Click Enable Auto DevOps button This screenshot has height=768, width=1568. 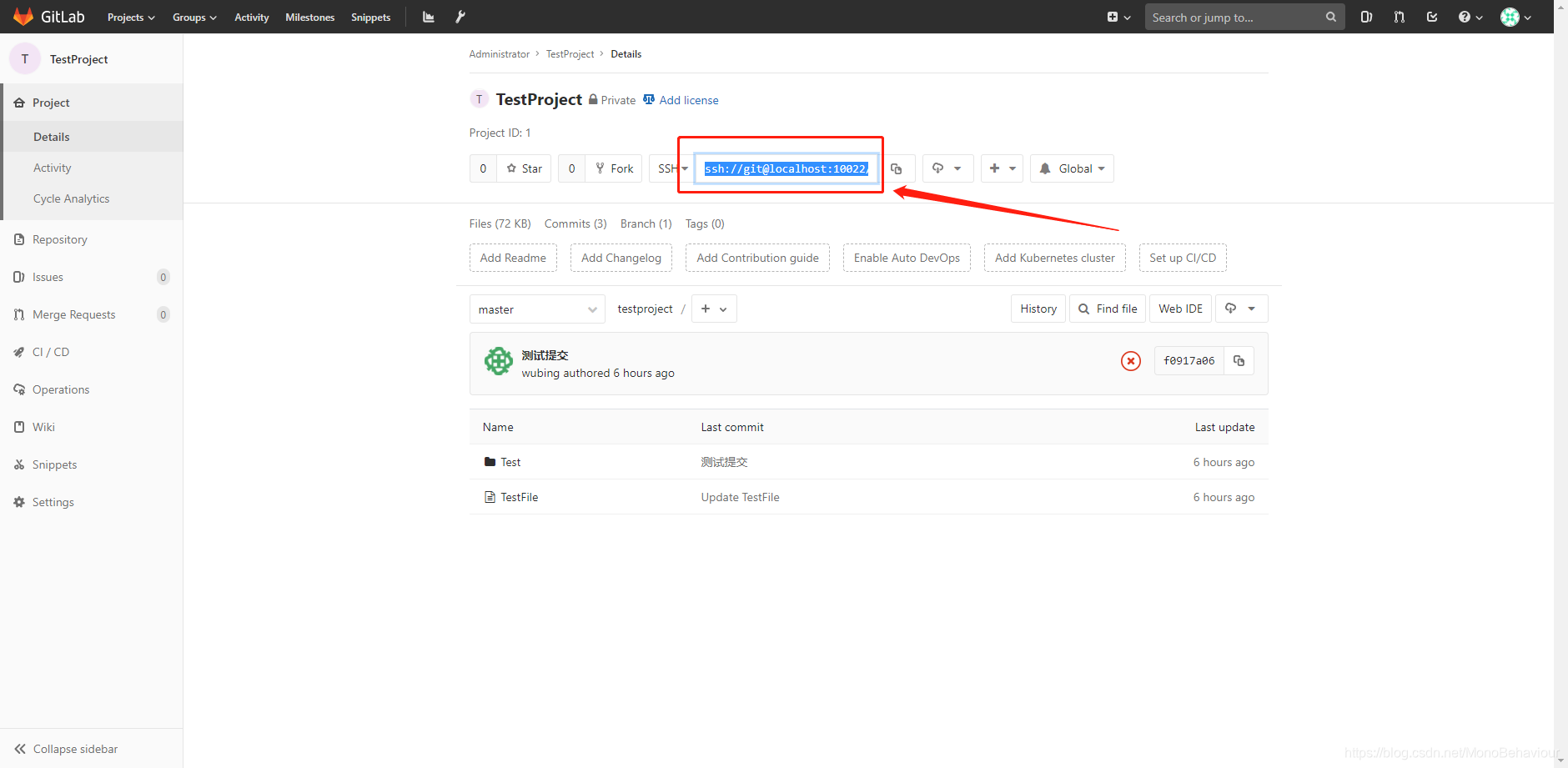pos(907,258)
